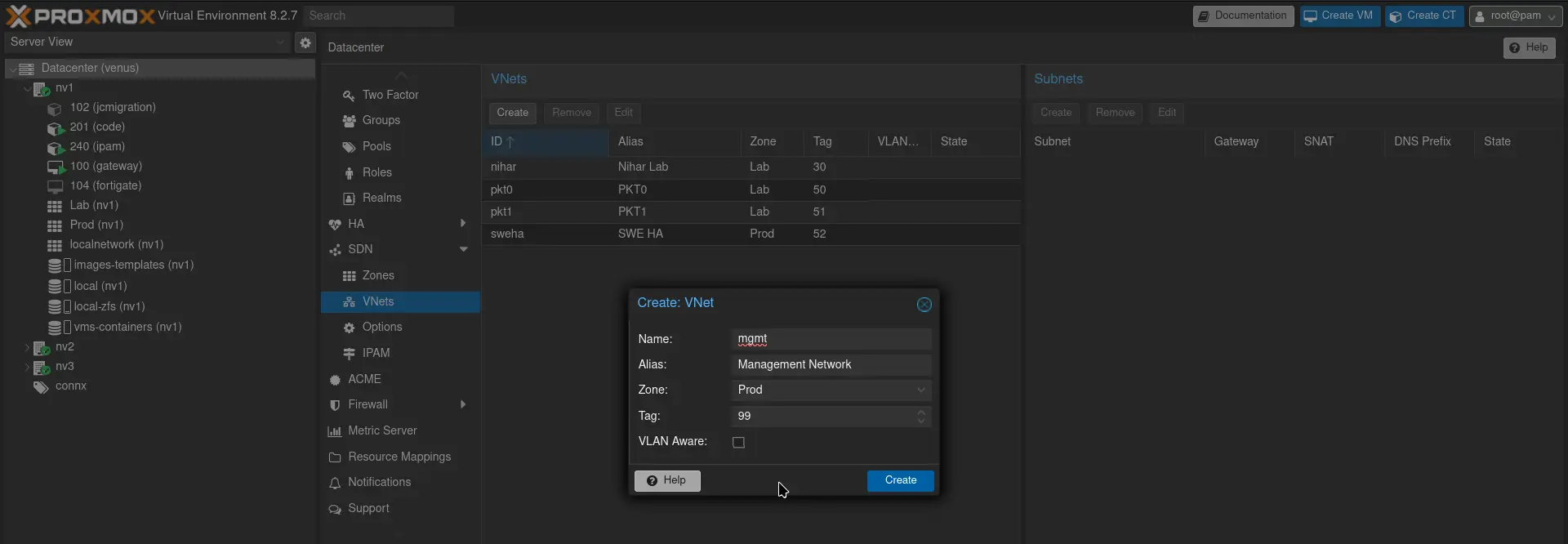Select the VNets menu item

pyautogui.click(x=400, y=302)
